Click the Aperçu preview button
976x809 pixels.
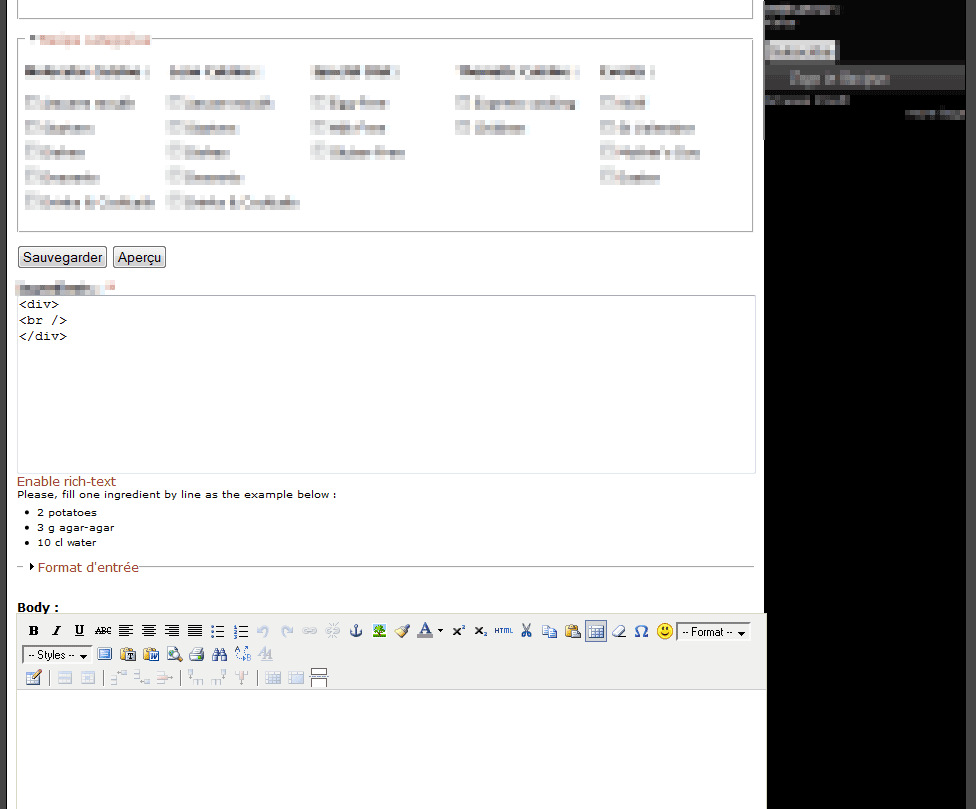coord(139,257)
